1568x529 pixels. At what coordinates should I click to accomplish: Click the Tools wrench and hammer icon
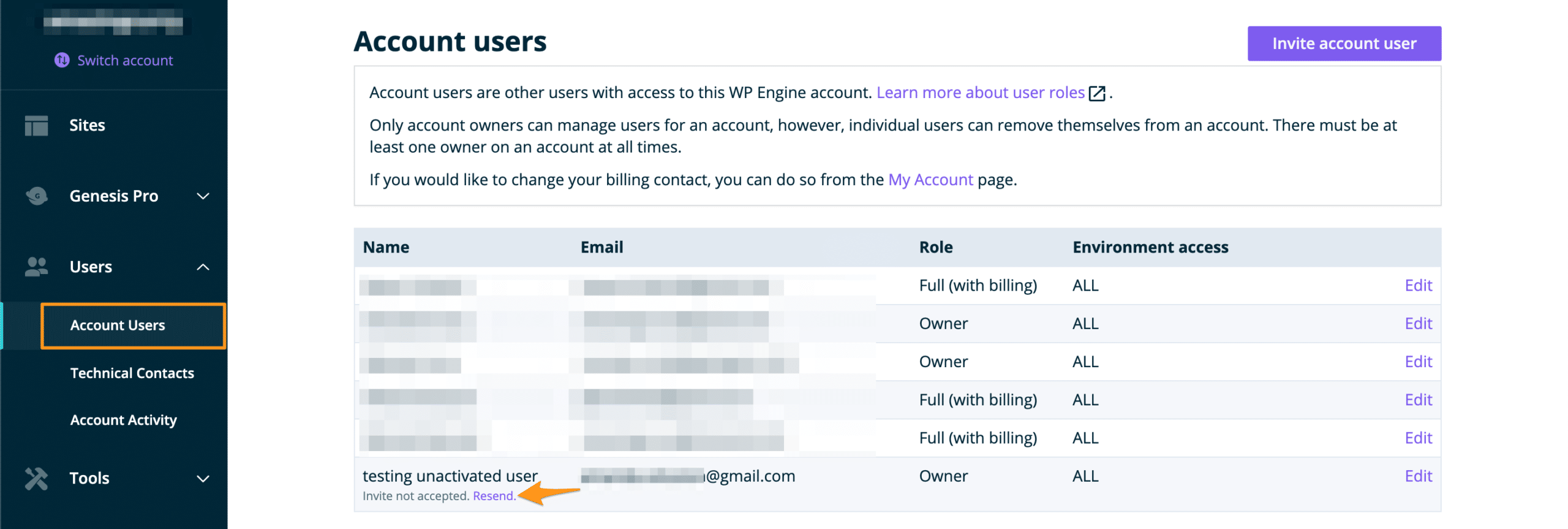tap(36, 478)
